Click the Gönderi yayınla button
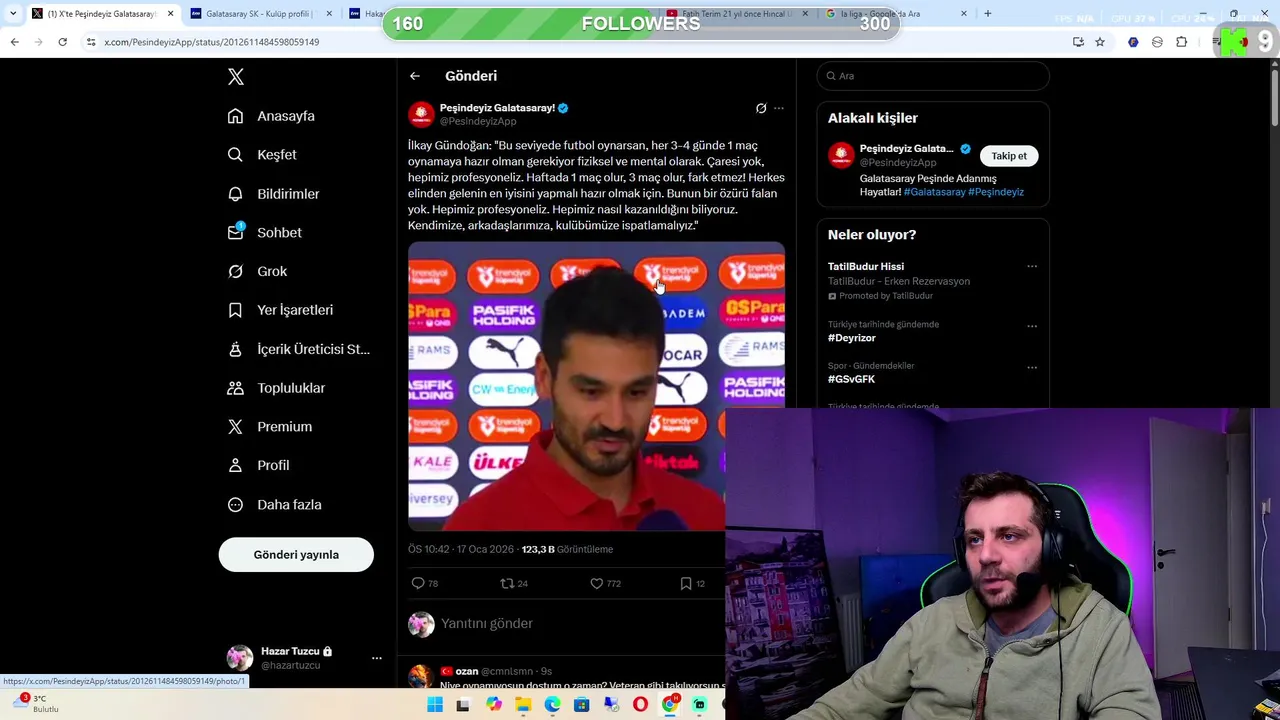The height and width of the screenshot is (720, 1280). point(296,555)
